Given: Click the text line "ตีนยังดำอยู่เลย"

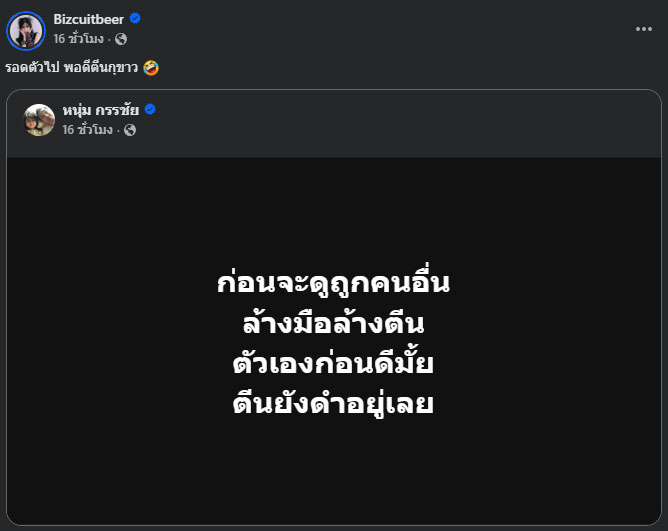Looking at the screenshot, I should [x=334, y=406].
